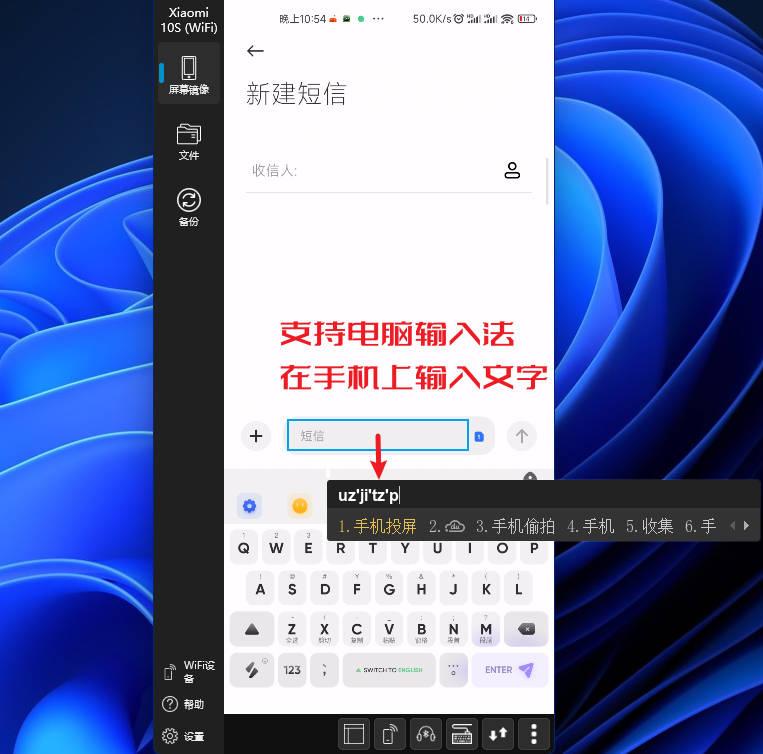Image resolution: width=763 pixels, height=754 pixels.
Task: Open the 备份 backup section
Action: pos(188,207)
